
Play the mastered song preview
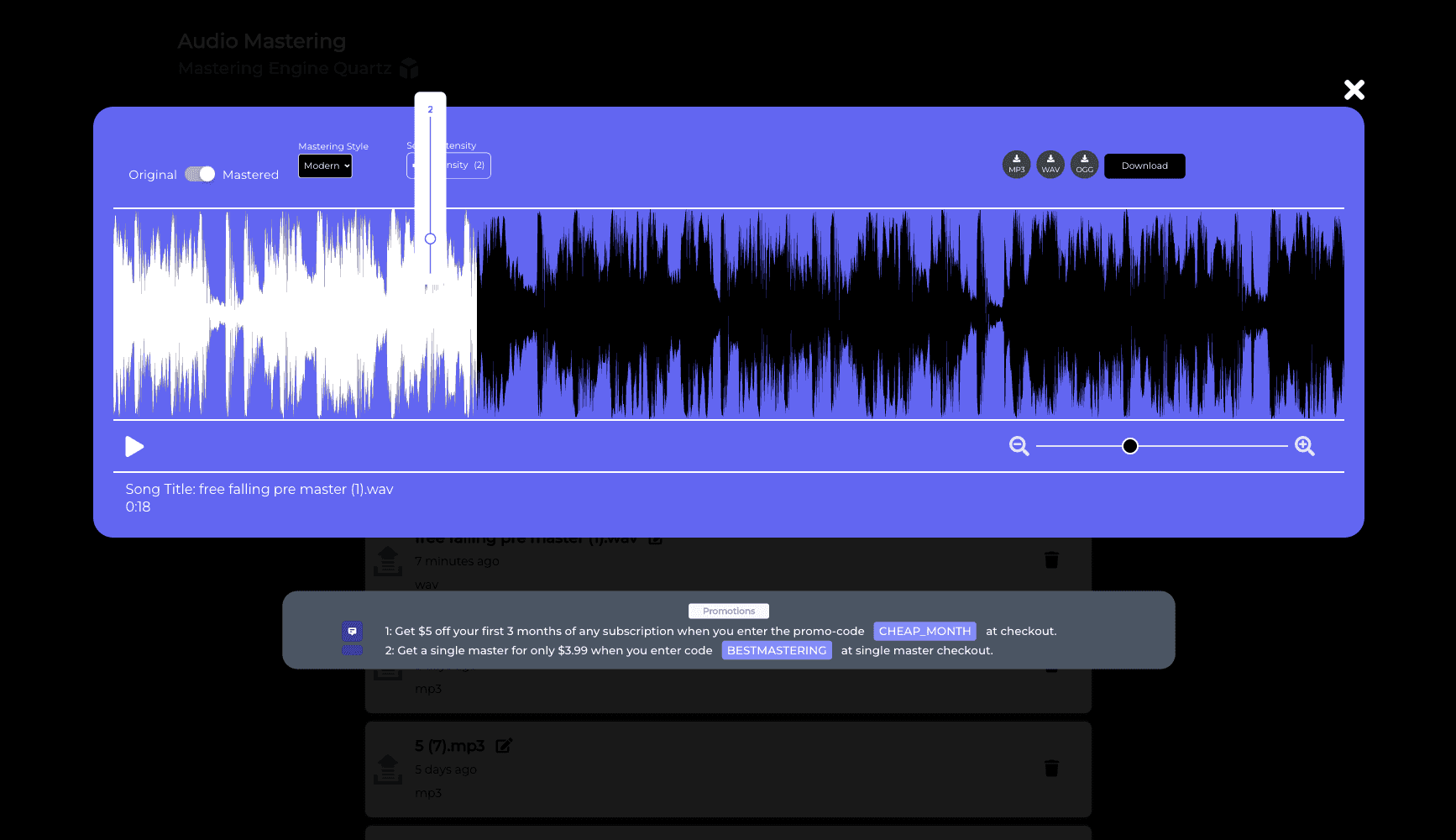(x=134, y=446)
